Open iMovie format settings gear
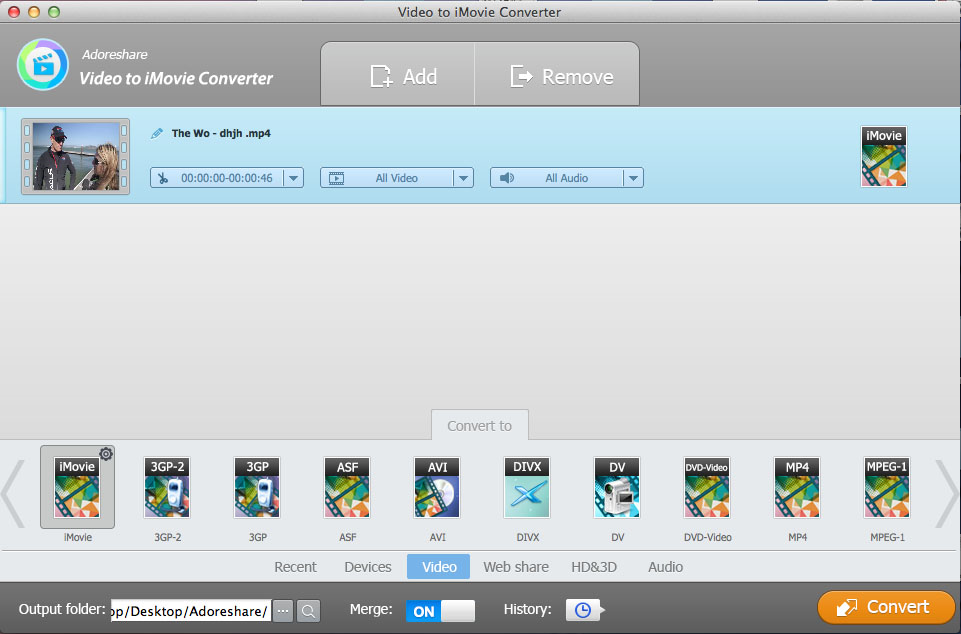 coord(106,454)
